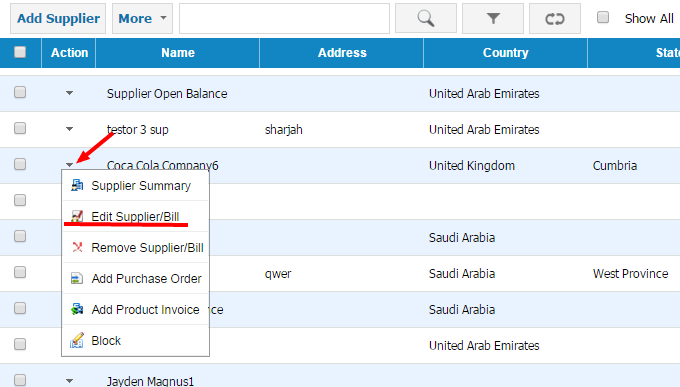Click the Edit Supplier/Bill pencil icon

[x=77, y=216]
